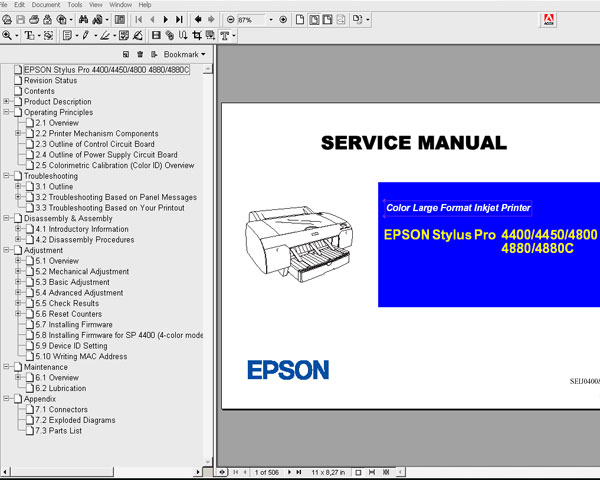The width and height of the screenshot is (600, 480).
Task: Click trash icon to delete bookmark
Action: point(140,54)
